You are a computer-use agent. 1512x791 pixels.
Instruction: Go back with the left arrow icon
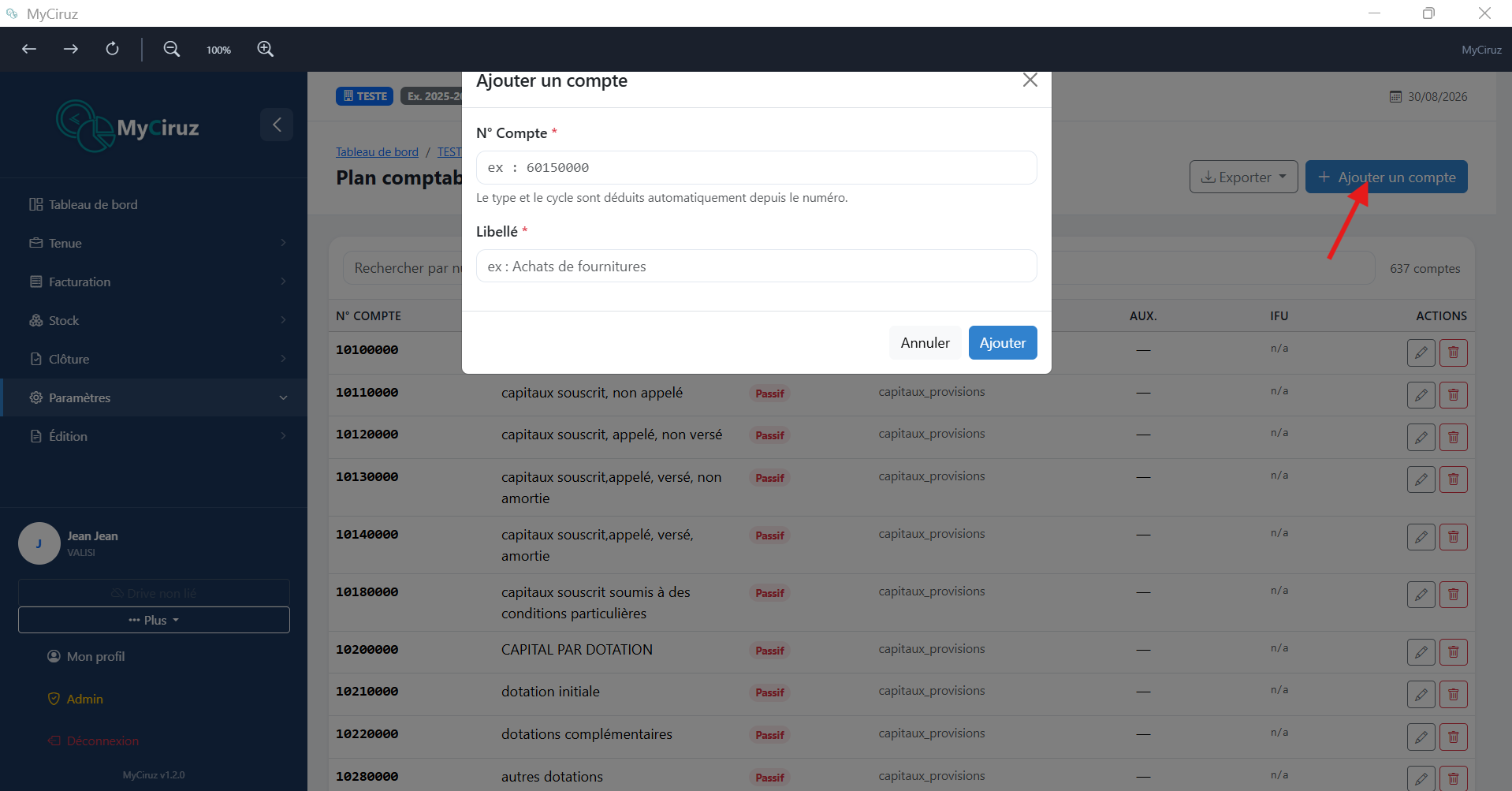(29, 49)
